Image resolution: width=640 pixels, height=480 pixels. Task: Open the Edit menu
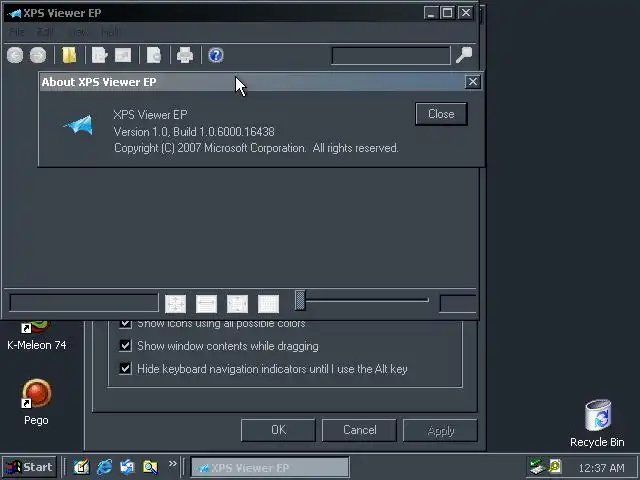[45, 32]
